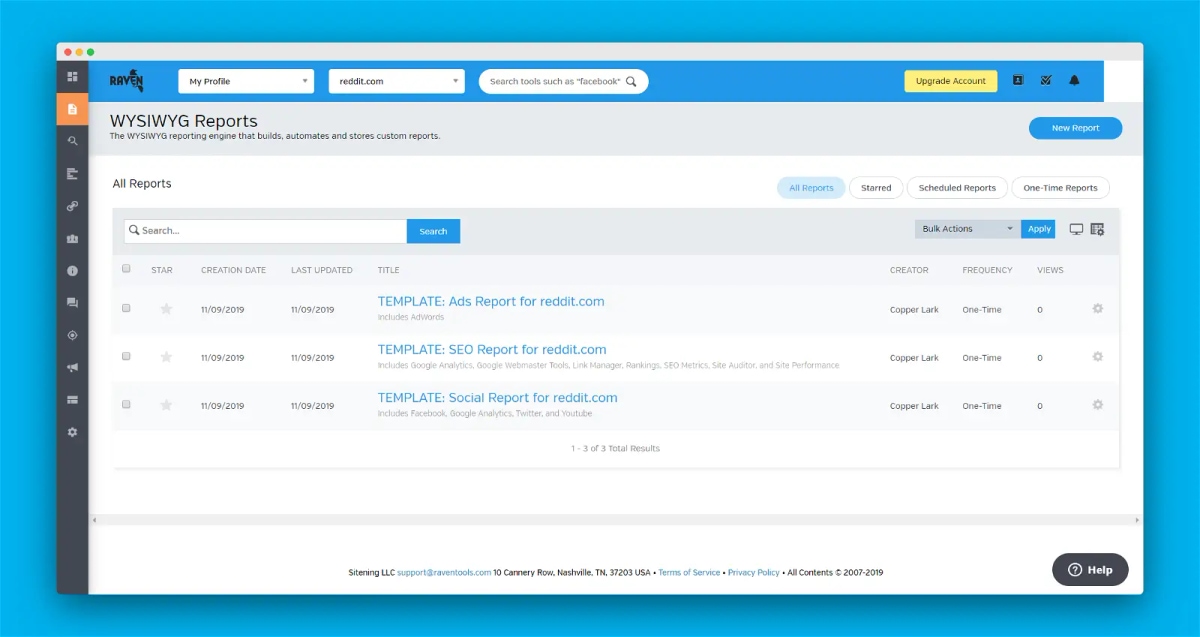Open the contact card icon in header
The width and height of the screenshot is (1200, 637).
coord(1018,80)
